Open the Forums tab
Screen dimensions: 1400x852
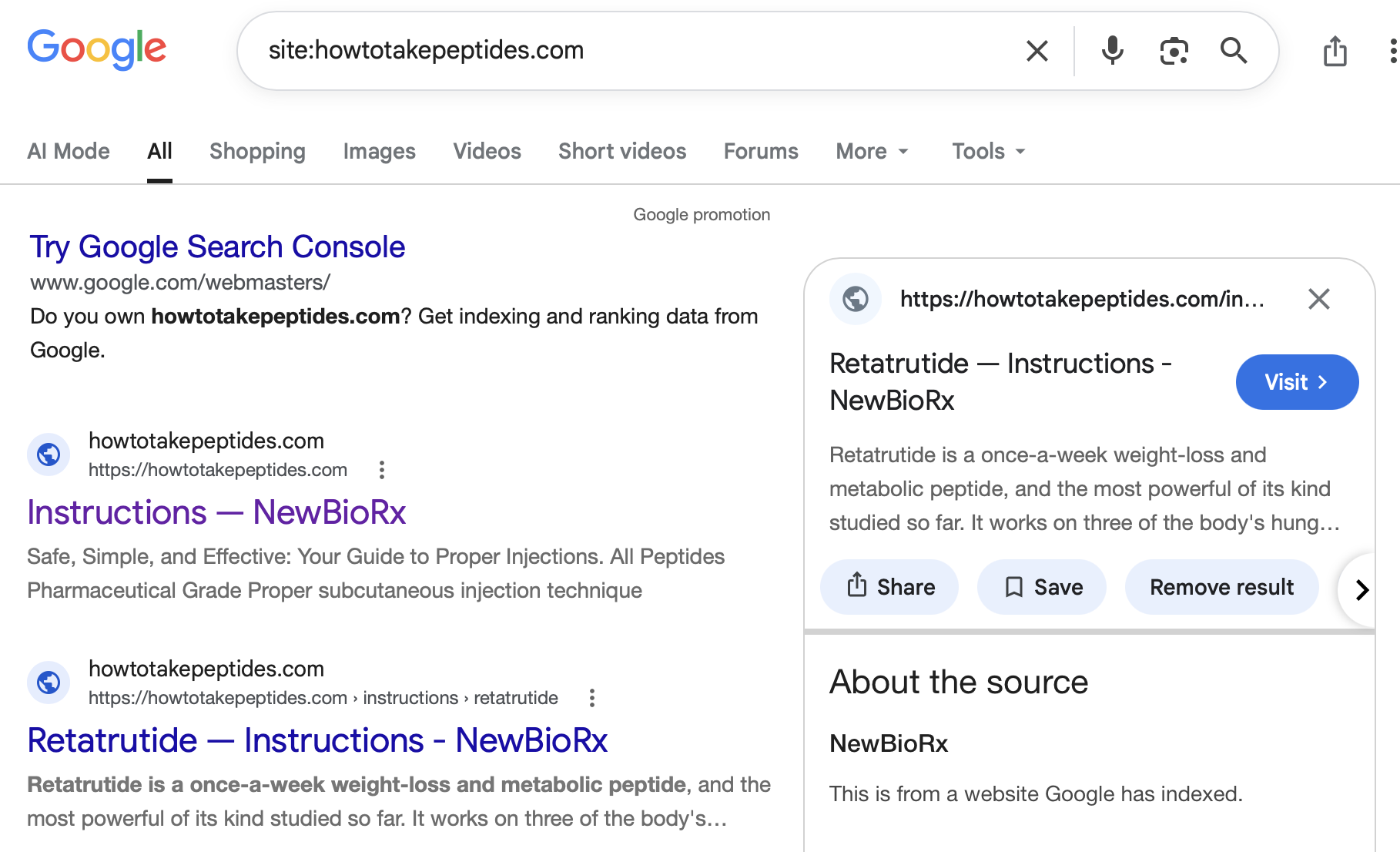point(761,151)
